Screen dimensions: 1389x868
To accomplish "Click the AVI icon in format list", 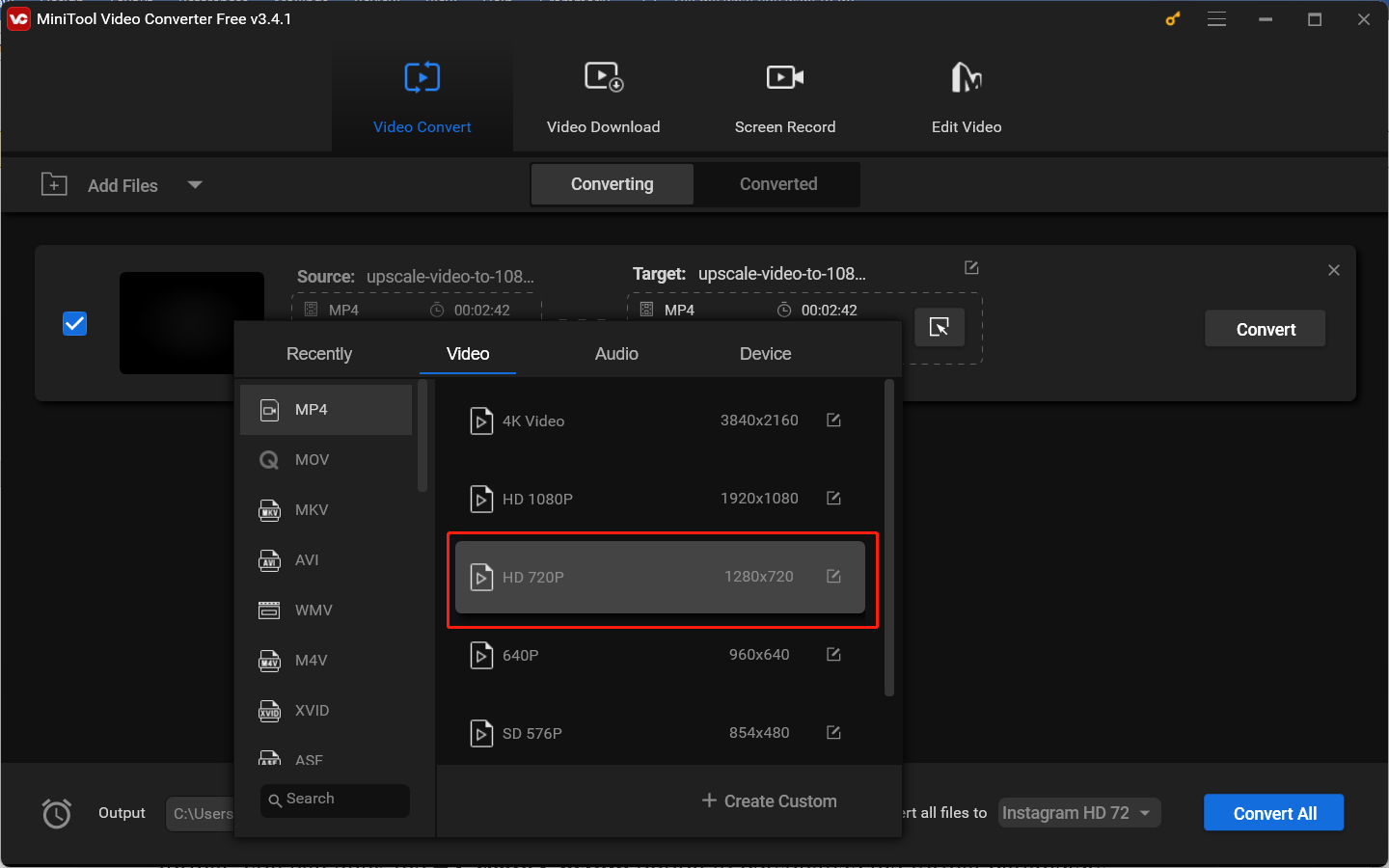I will coord(270,560).
